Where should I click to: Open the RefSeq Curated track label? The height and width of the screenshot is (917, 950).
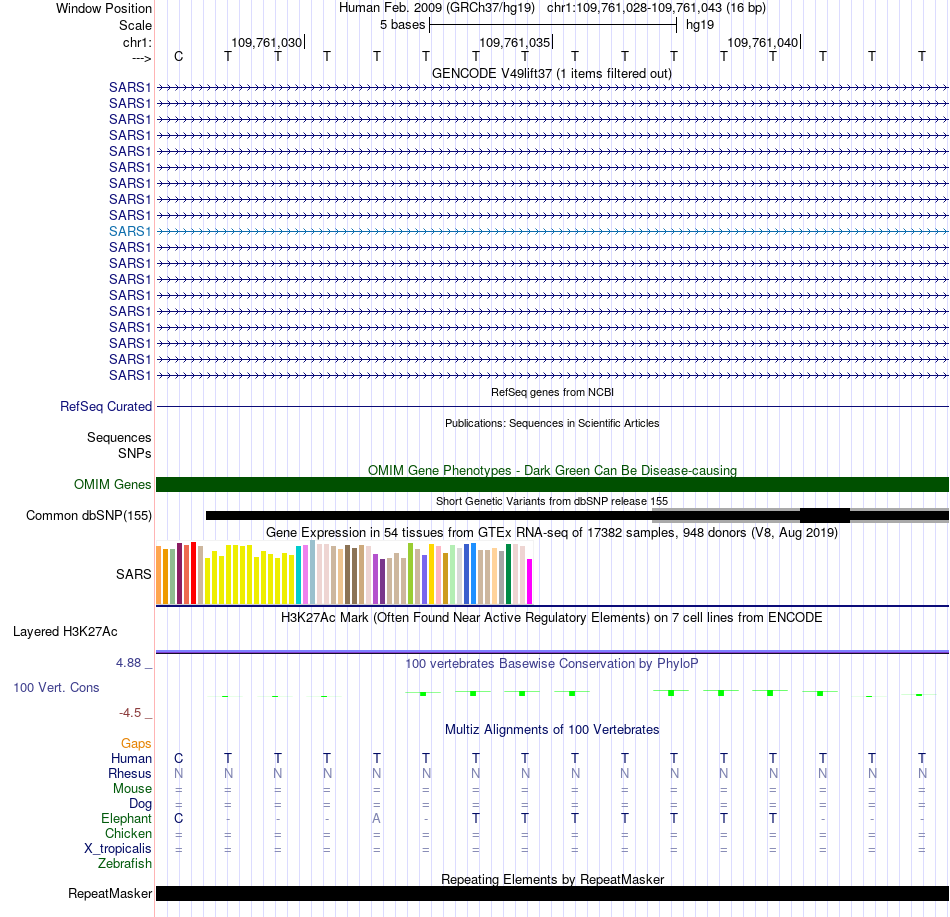coord(106,406)
